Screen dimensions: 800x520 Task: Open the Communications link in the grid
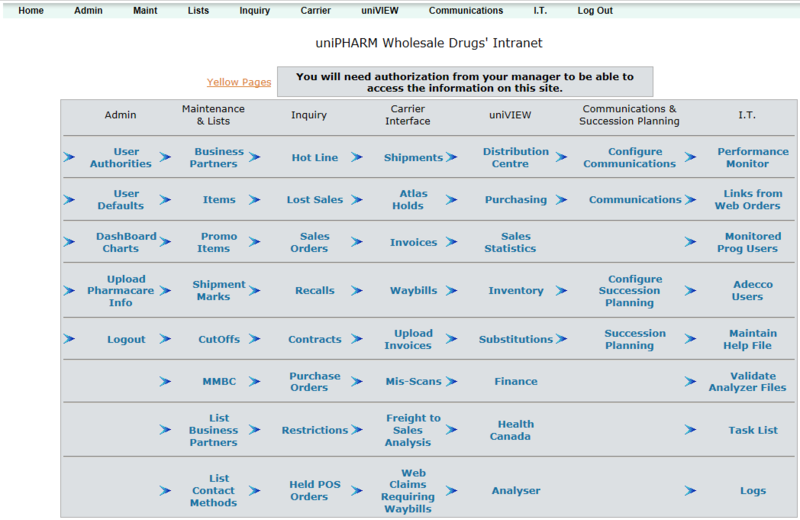[635, 200]
